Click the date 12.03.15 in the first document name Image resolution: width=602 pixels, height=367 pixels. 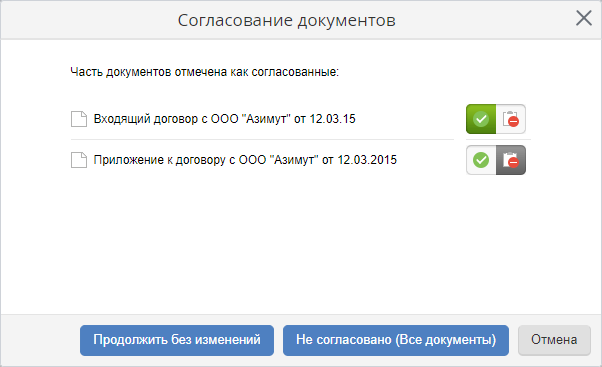[332, 119]
